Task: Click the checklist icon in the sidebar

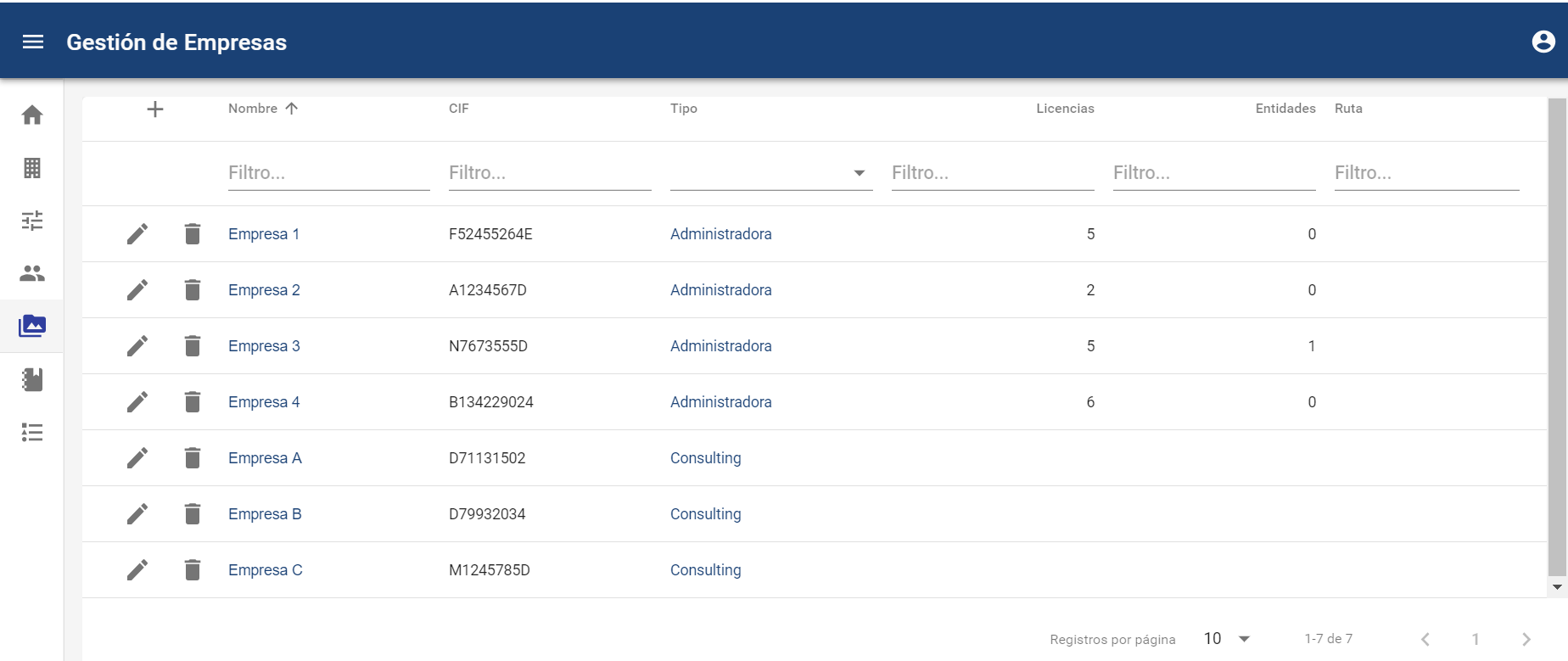Action: point(32,433)
